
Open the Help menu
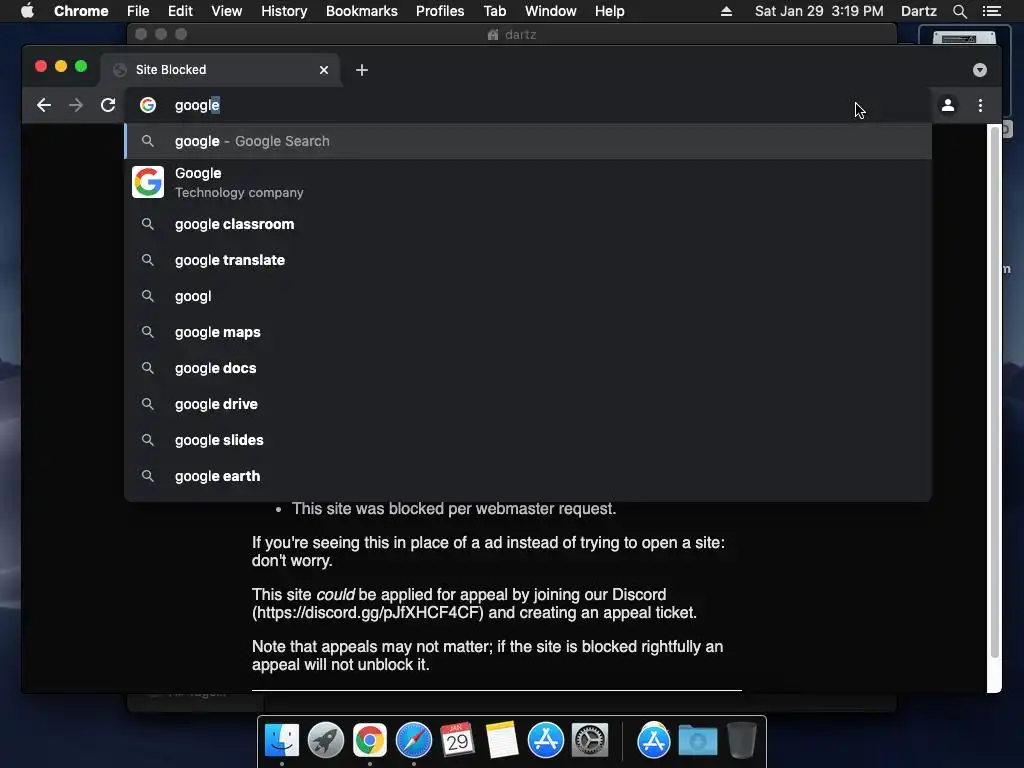pos(609,11)
